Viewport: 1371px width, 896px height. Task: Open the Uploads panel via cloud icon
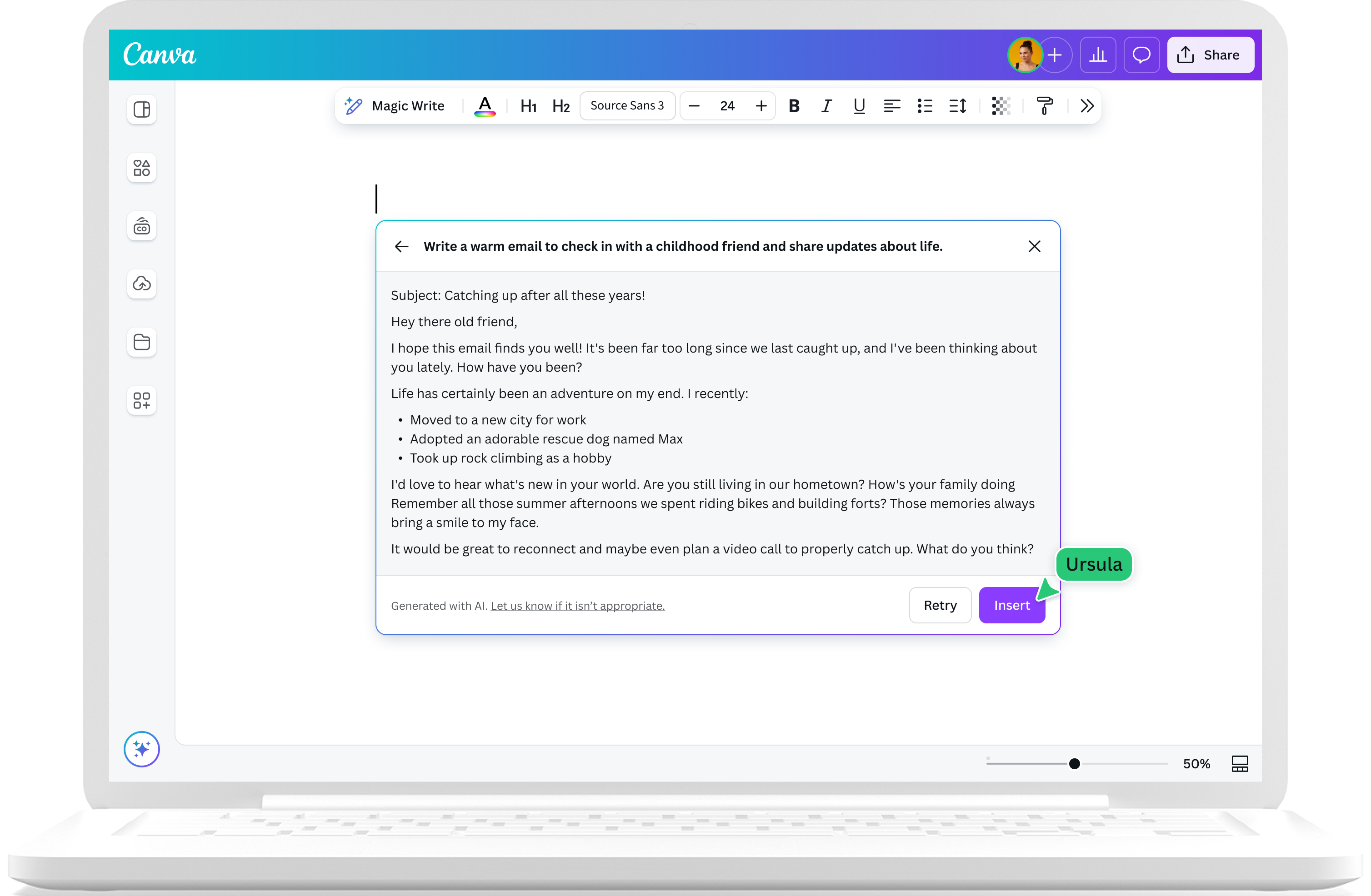tap(142, 284)
